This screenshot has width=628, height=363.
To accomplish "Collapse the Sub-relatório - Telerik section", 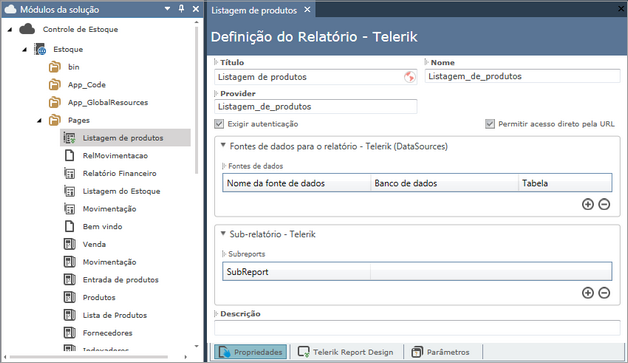I will click(x=223, y=234).
